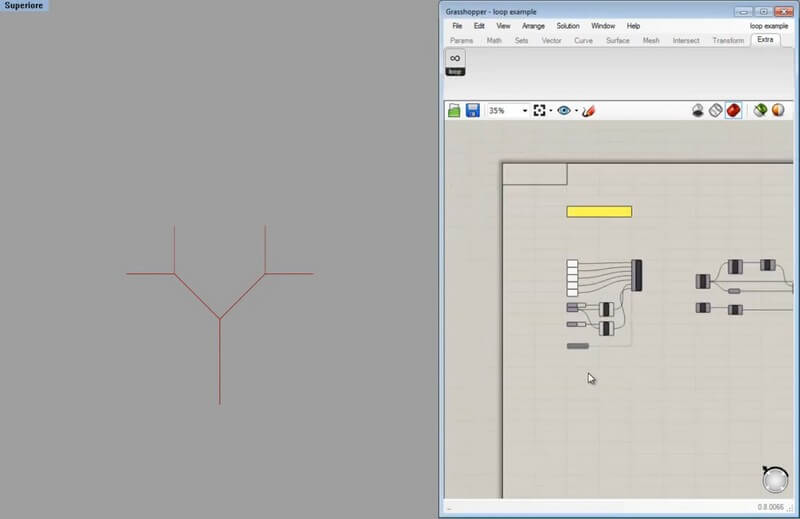
Task: Toggle the no-preview mode icon
Action: pos(698,110)
